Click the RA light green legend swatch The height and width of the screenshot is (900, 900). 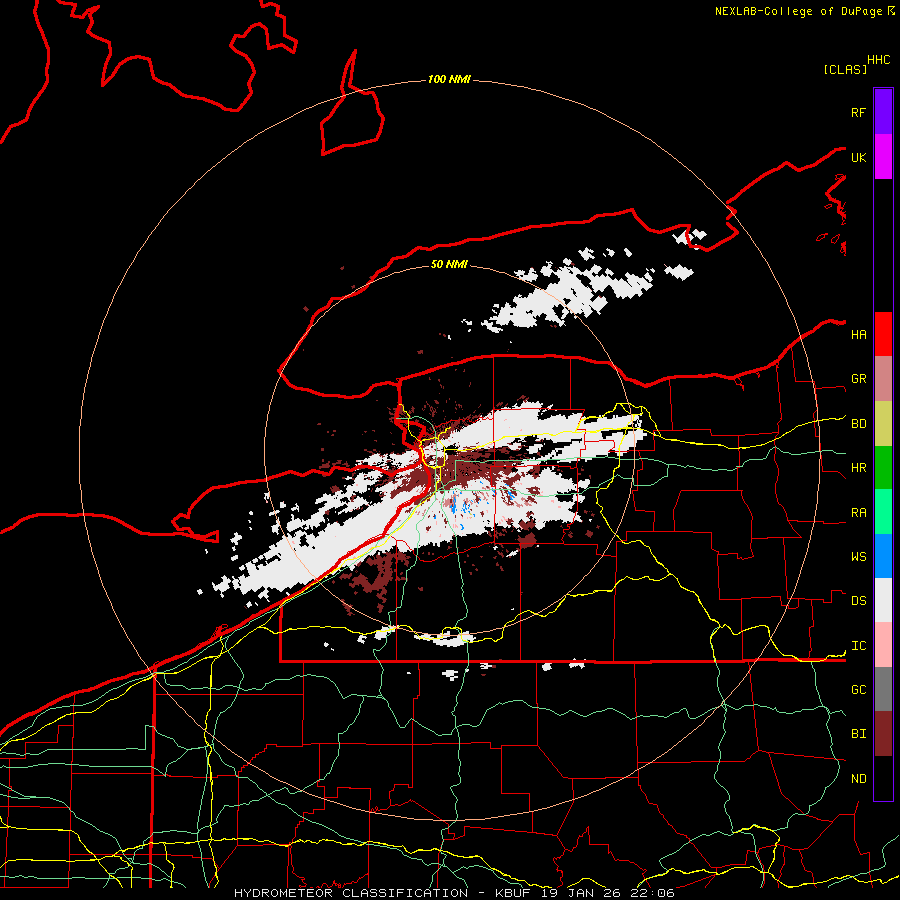(x=883, y=512)
